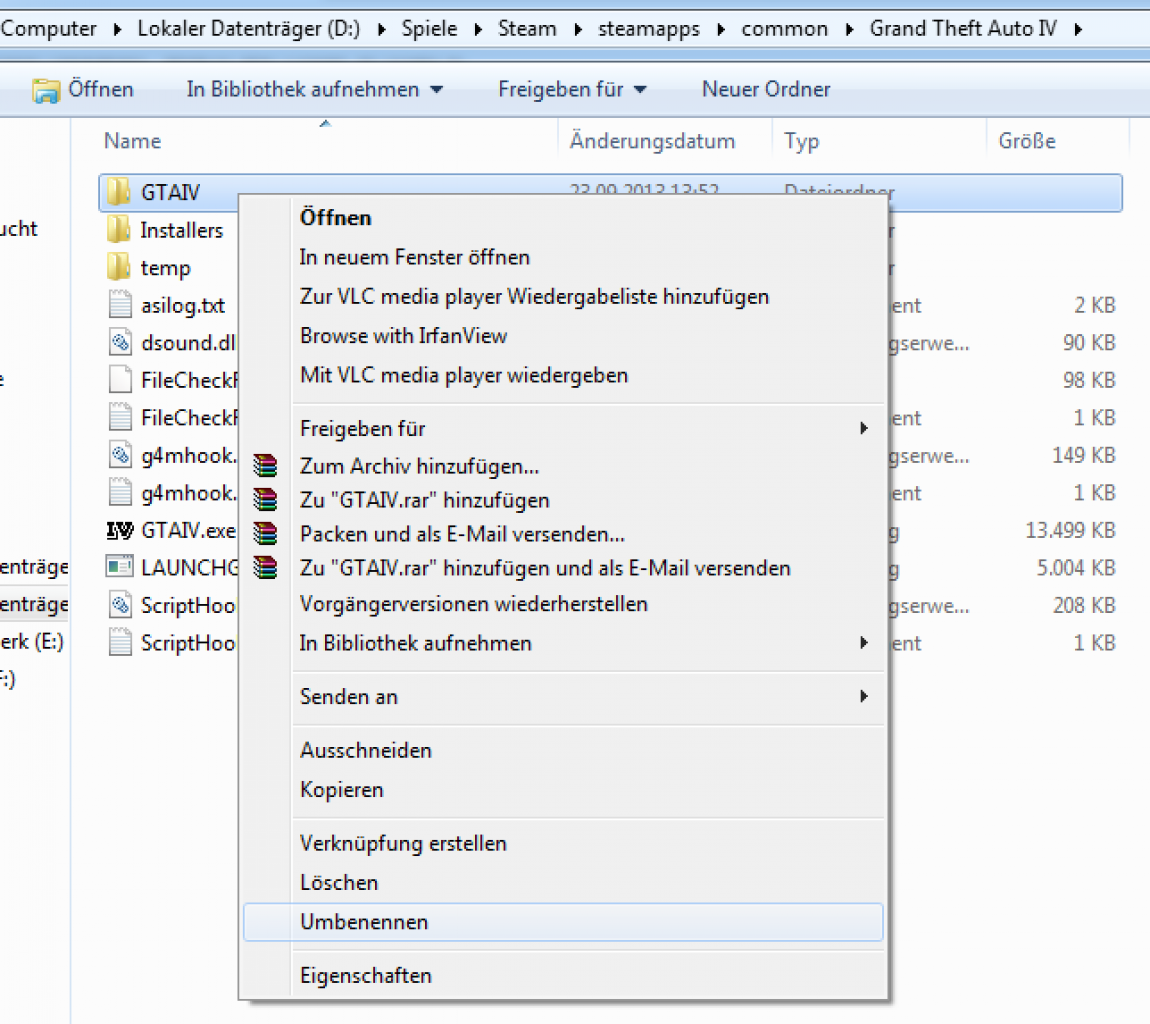
Task: Select the first ScriptHook file icon
Action: [120, 604]
